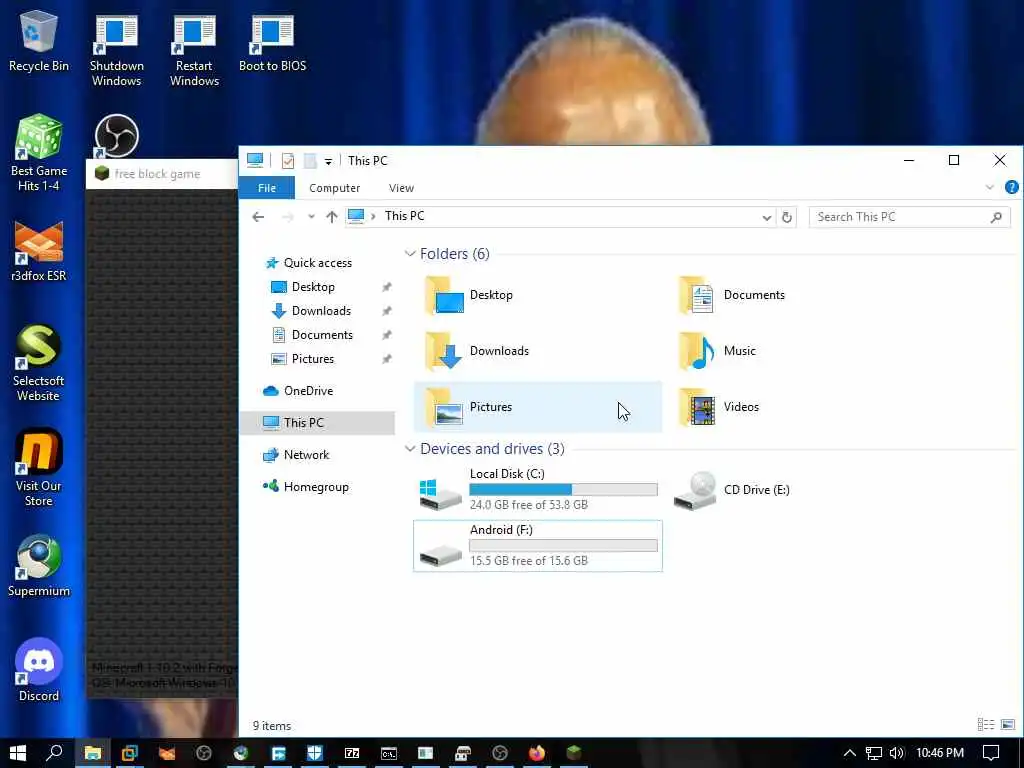Select the Discord desktop shortcut
This screenshot has width=1024, height=768.
(x=39, y=670)
